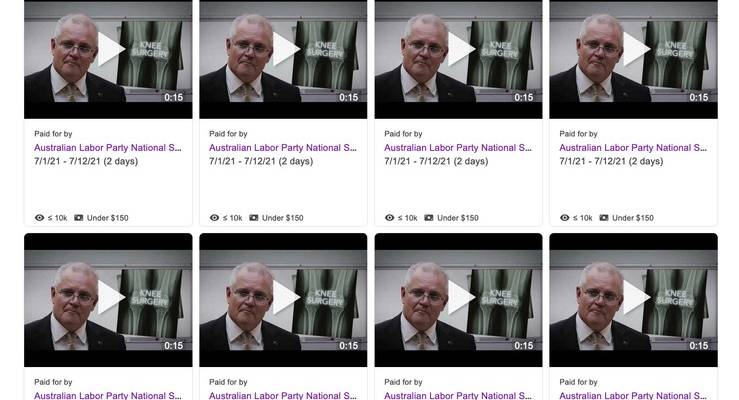739x400 pixels.
Task: Open advertiser link in first bottom-row card
Action: coord(107,396)
